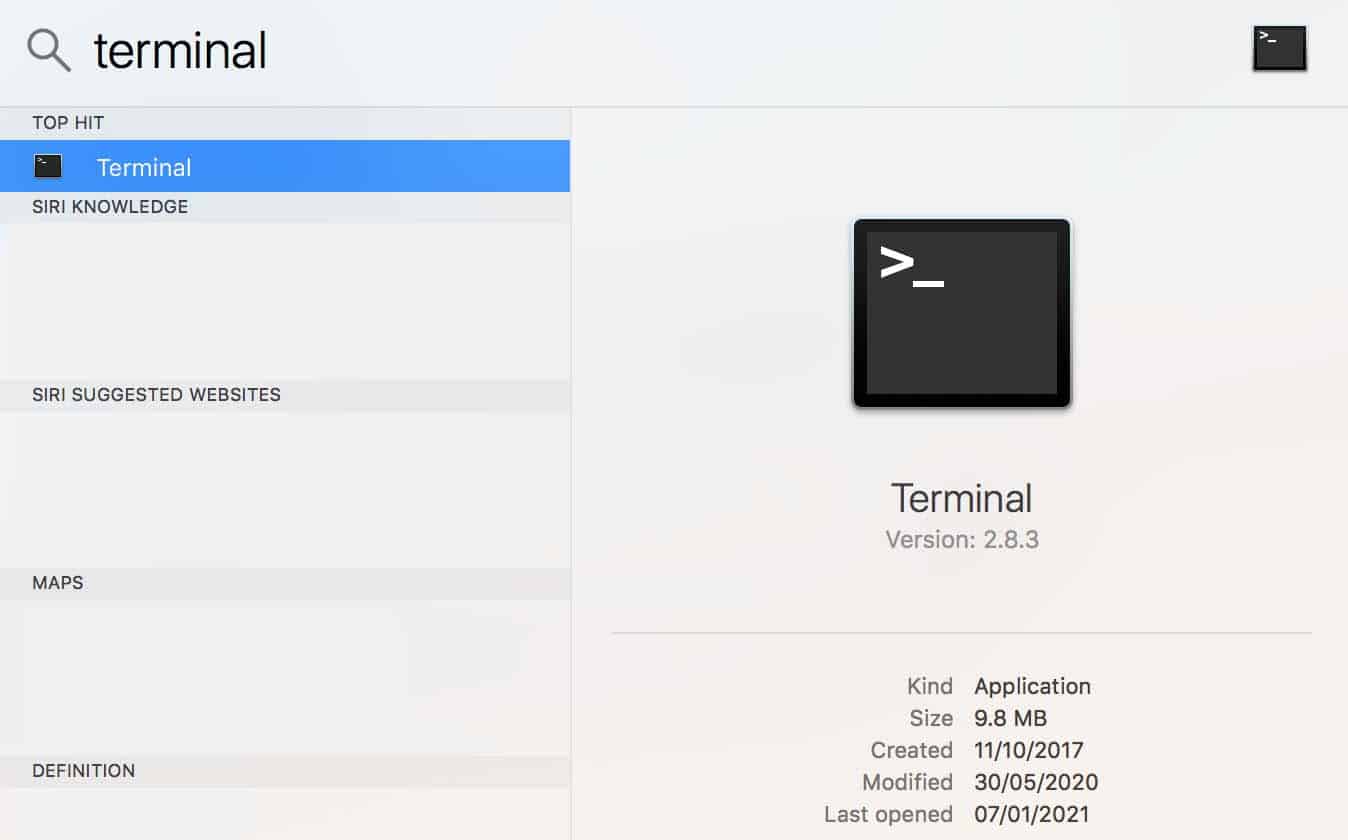
Task: Click the dark app icon beside the Terminal label
Action: click(47, 166)
